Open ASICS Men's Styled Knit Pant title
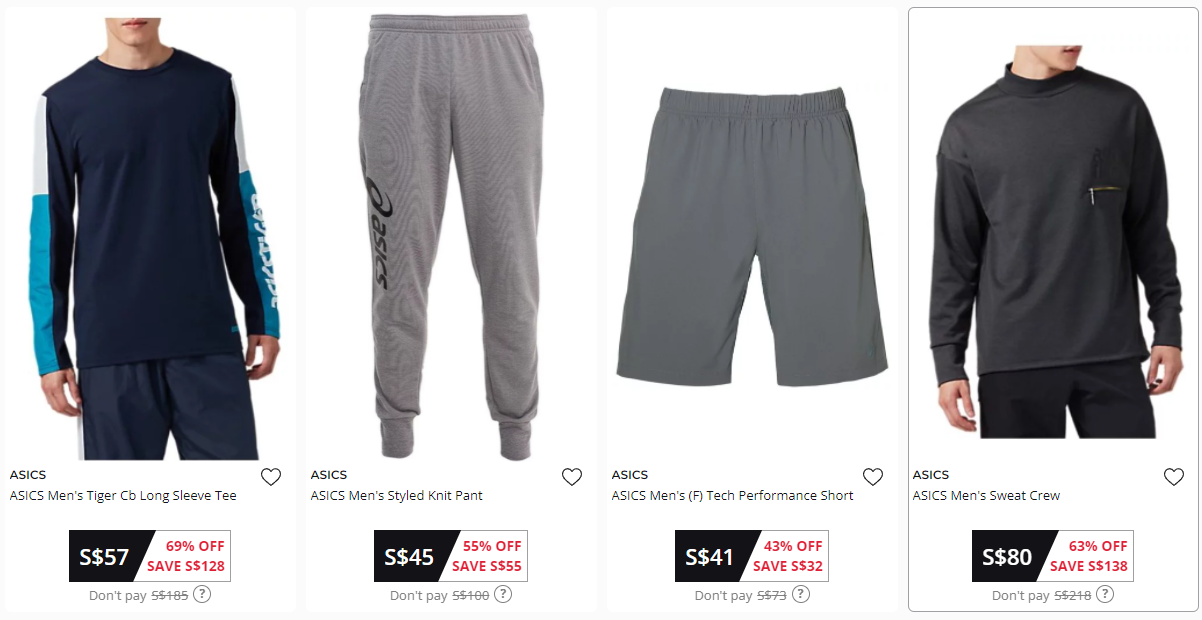Screen dimensions: 1202x620 point(397,496)
